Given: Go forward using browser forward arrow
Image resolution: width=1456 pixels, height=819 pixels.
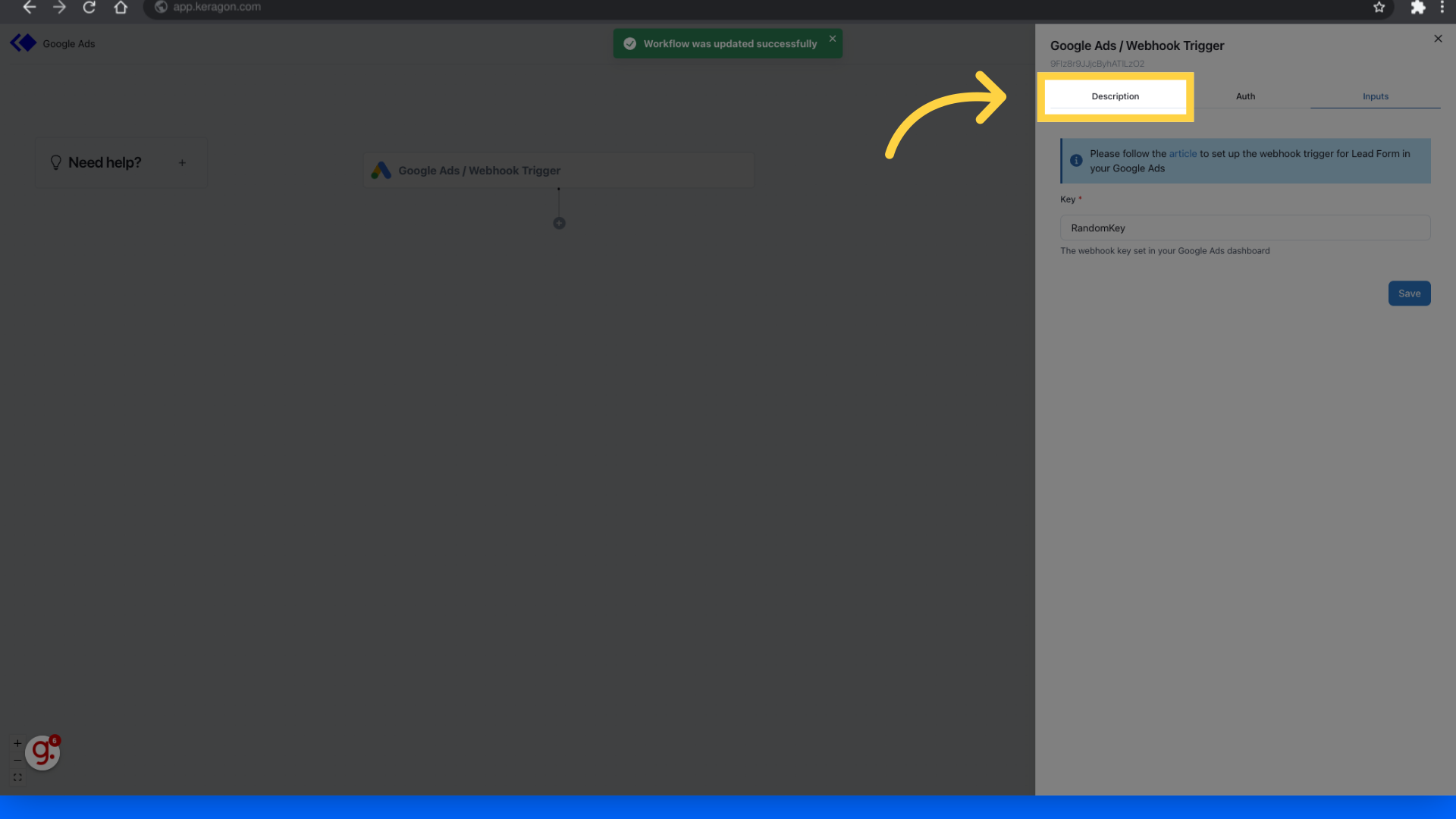Looking at the screenshot, I should point(59,8).
